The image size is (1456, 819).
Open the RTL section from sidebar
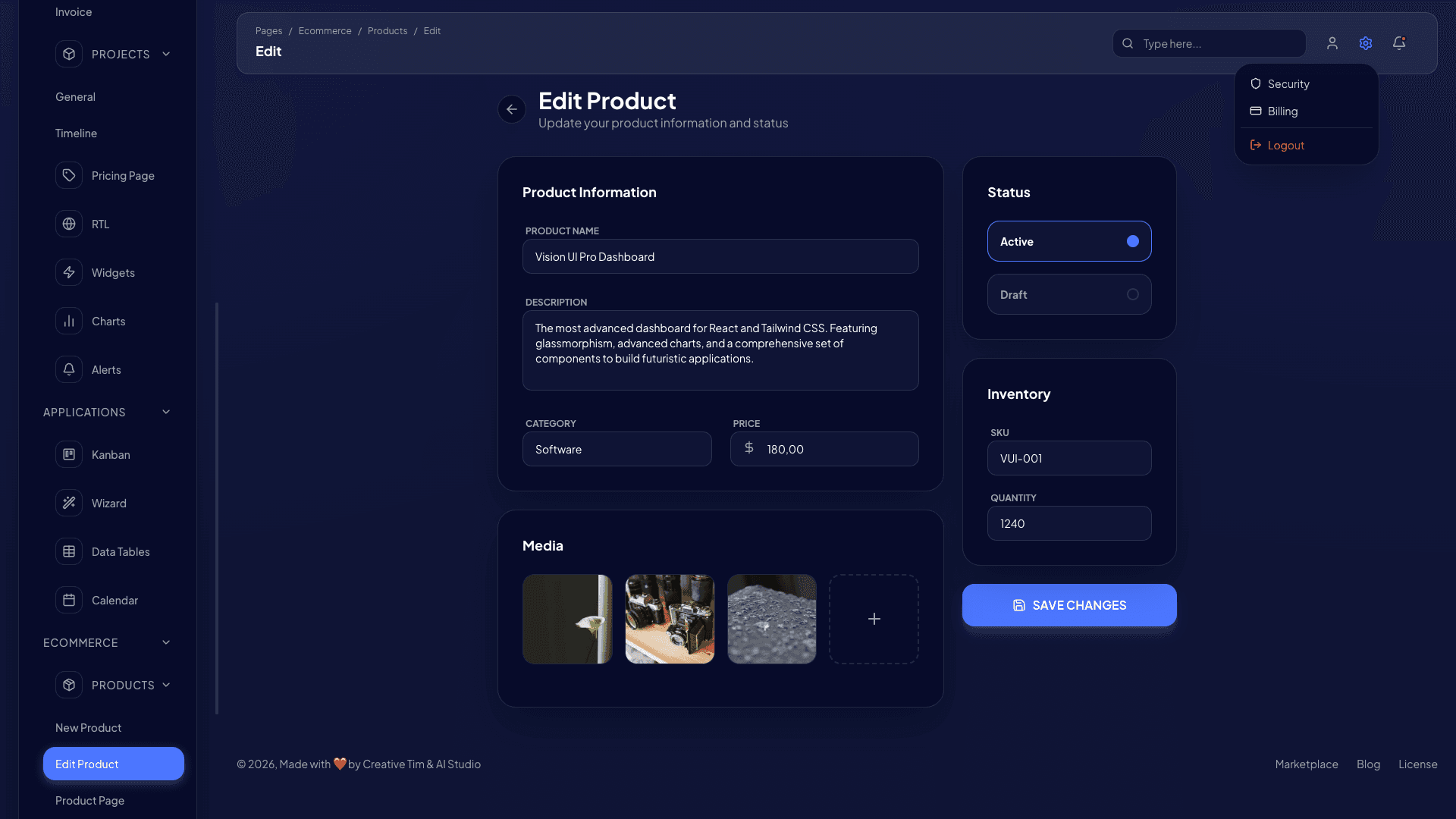click(x=69, y=224)
